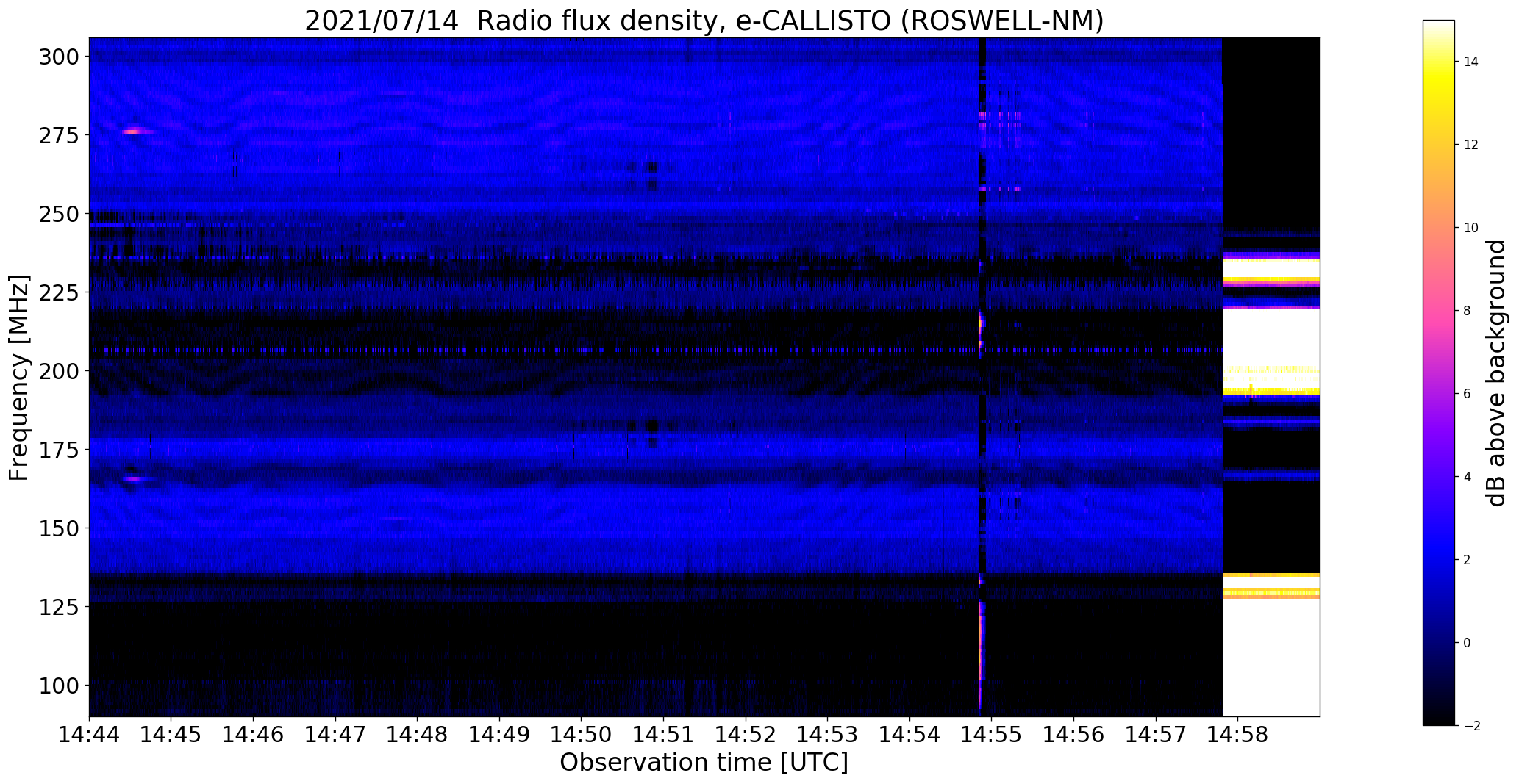Screen dimensions: 1519x784
Task: Click the 14:55 time tick label
Action: [992, 734]
